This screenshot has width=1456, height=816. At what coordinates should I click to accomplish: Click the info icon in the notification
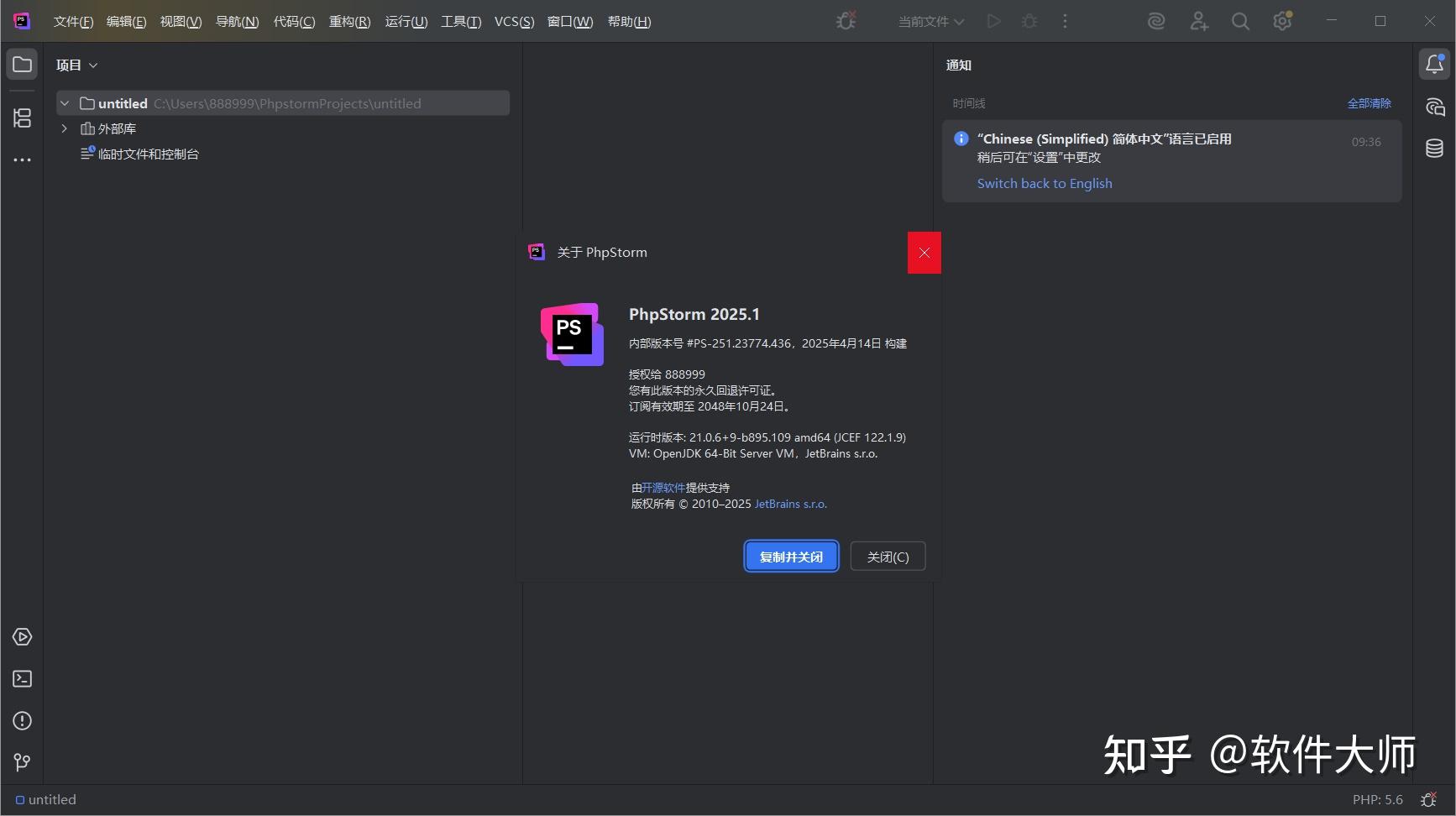[x=961, y=139]
